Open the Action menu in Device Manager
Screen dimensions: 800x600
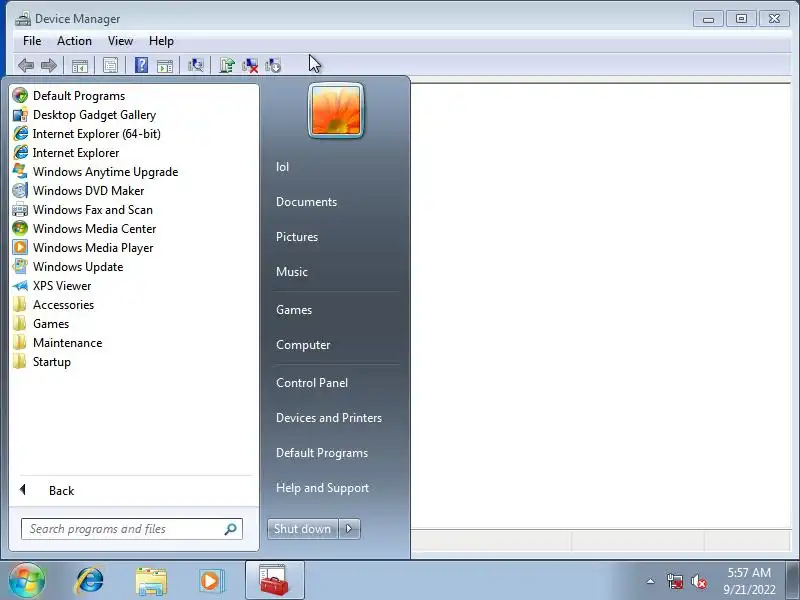pyautogui.click(x=74, y=41)
